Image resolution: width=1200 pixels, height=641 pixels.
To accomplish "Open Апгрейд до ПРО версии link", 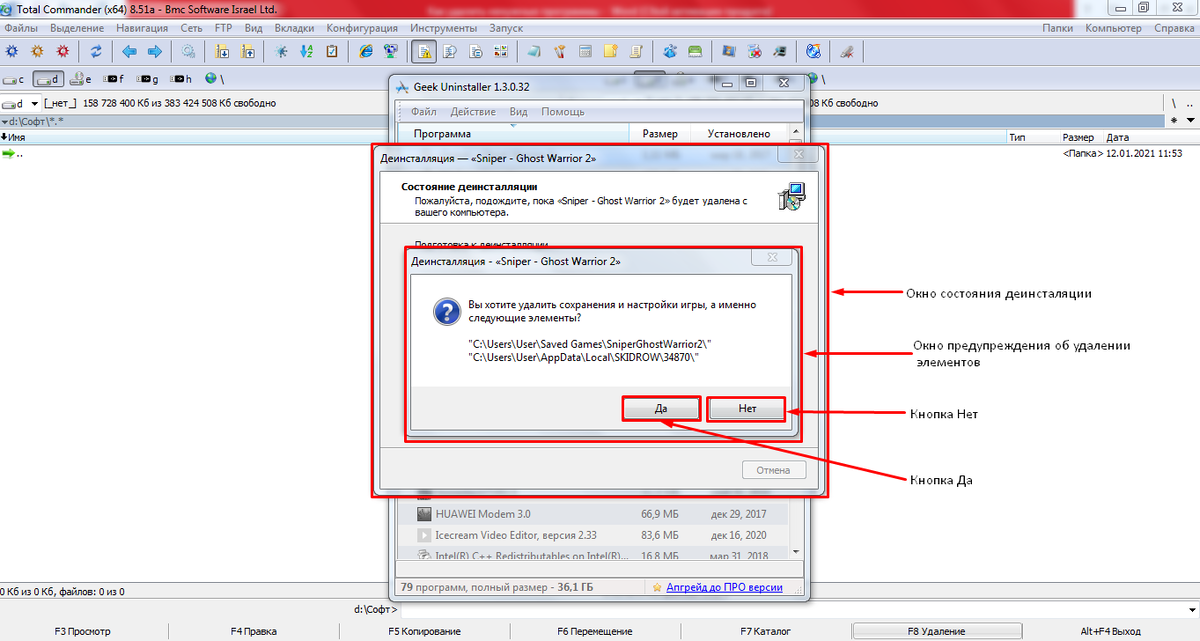I will pyautogui.click(x=724, y=588).
